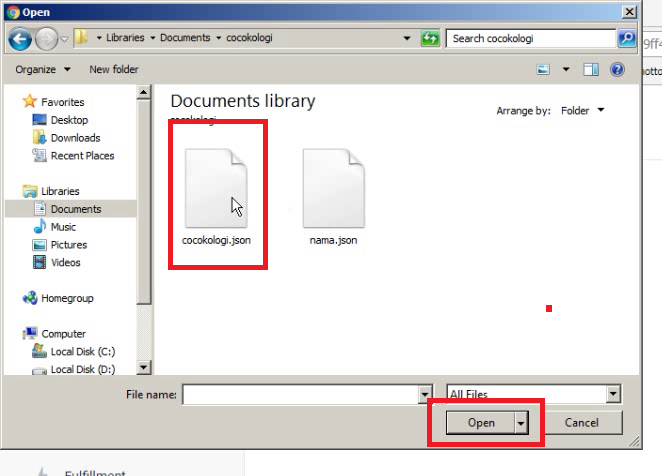The height and width of the screenshot is (476, 662).
Task: Close the Open dialog window
Action: [629, 12]
